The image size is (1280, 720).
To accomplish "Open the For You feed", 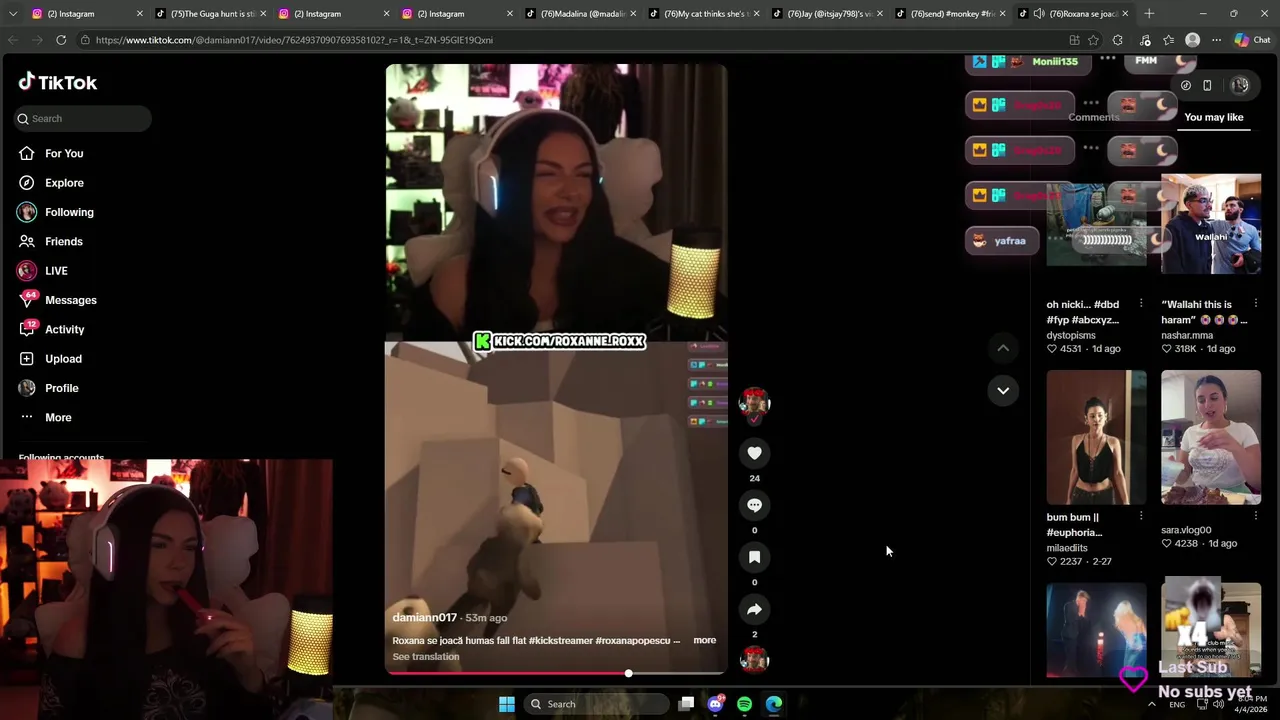I will click(x=64, y=153).
